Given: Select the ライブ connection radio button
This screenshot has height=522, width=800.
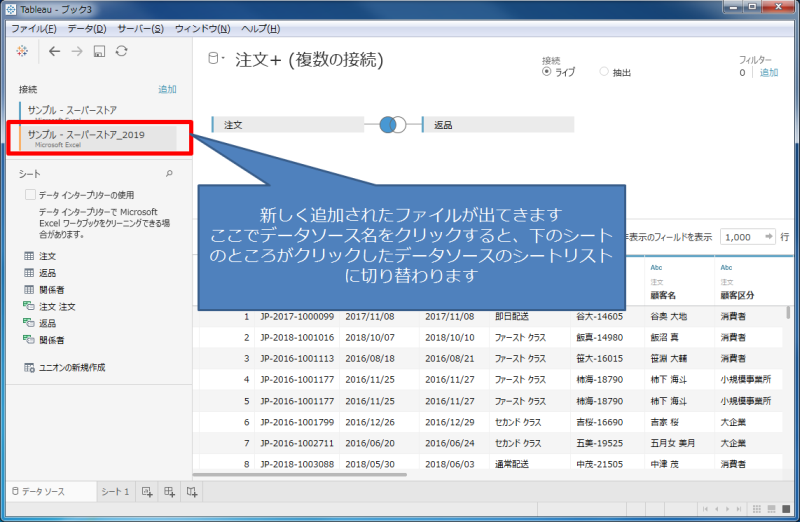Looking at the screenshot, I should tap(546, 71).
